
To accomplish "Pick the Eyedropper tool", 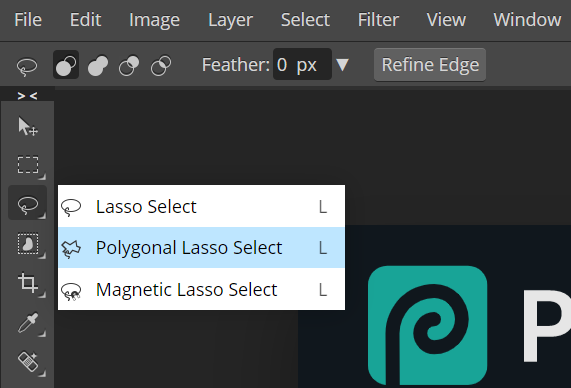I will click(x=28, y=322).
